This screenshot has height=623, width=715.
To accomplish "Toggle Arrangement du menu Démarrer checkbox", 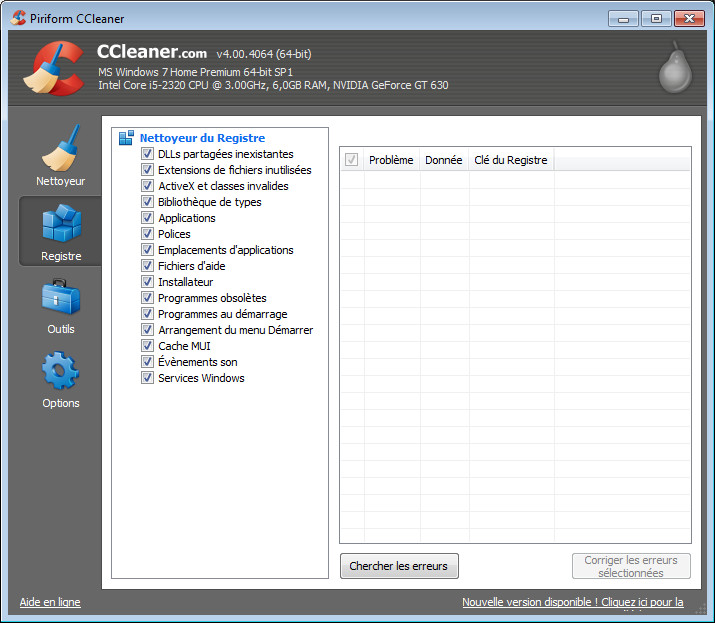I will coord(147,330).
